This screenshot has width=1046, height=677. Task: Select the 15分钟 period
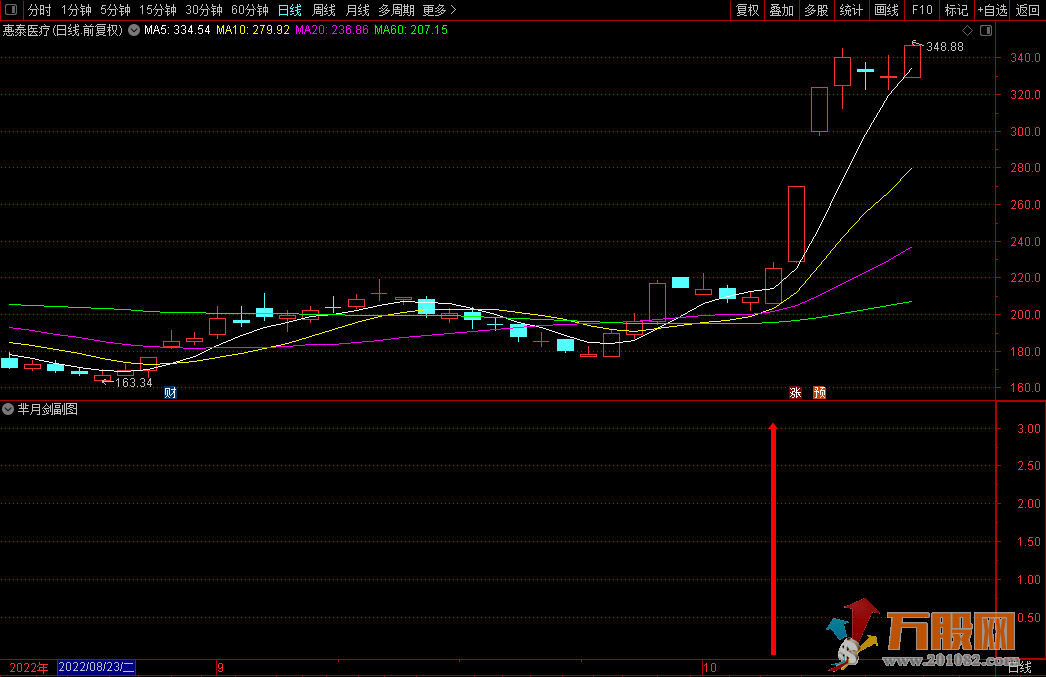(x=158, y=10)
